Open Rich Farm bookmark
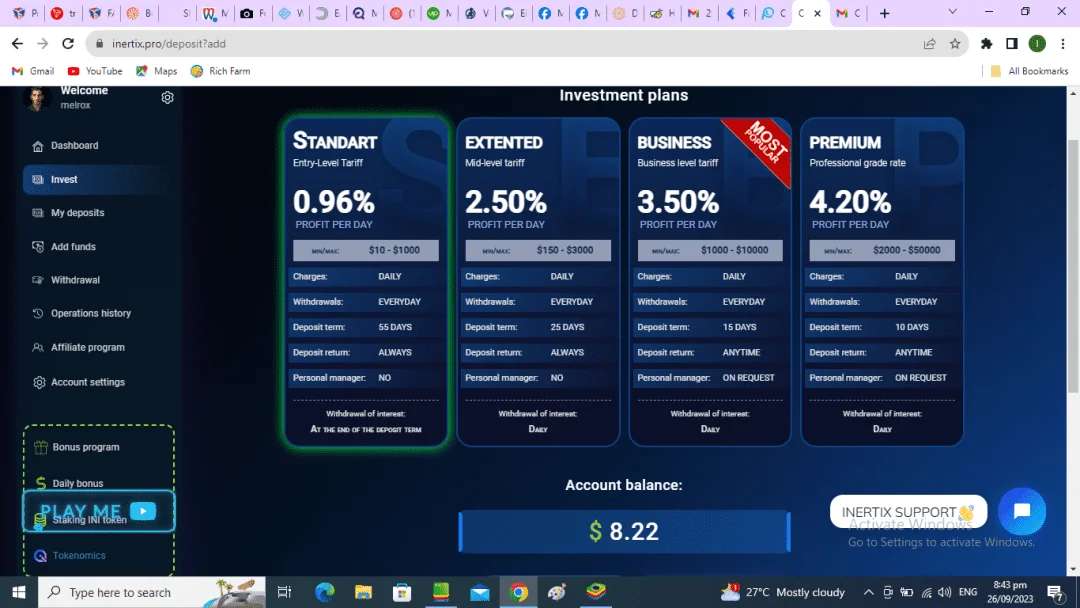 point(220,71)
